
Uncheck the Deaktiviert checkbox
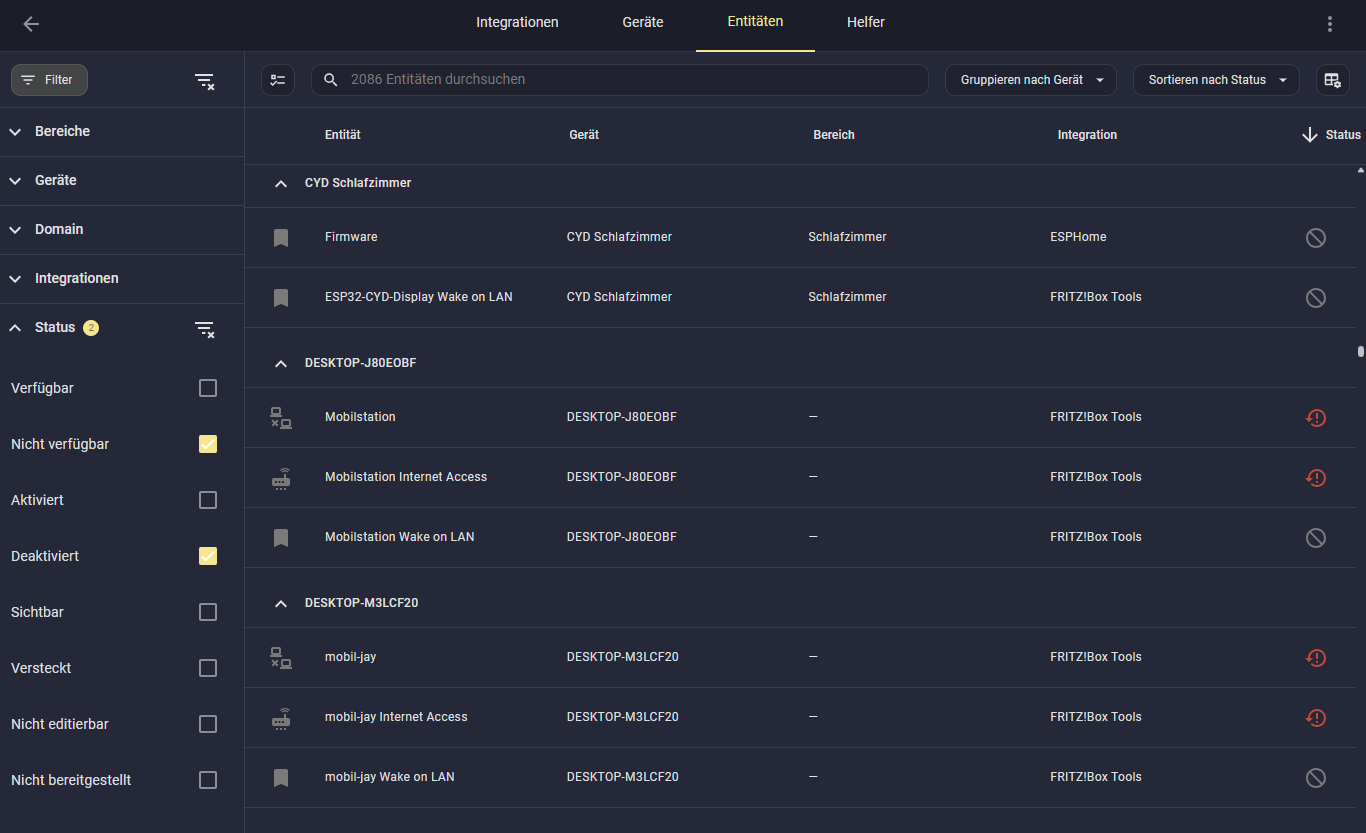click(208, 556)
